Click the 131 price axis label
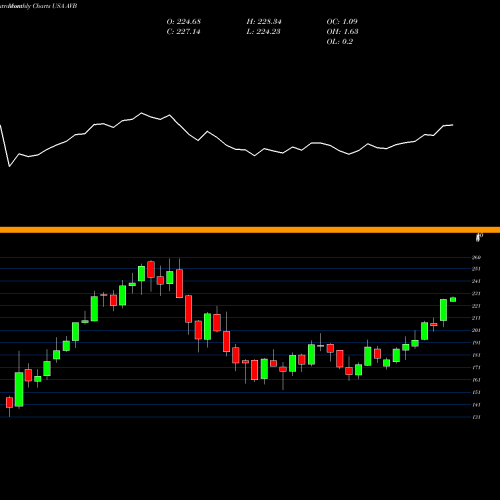500x500 pixels. tap(476, 417)
